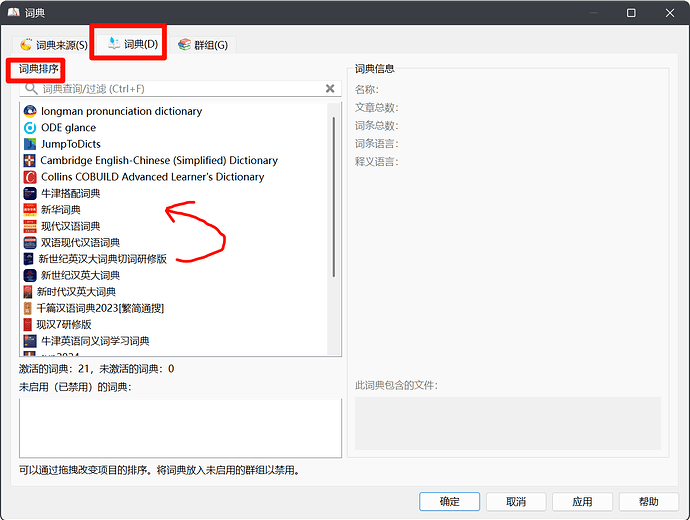Open the 群组(G) tab
This screenshot has width=690, height=520.
(x=202, y=45)
